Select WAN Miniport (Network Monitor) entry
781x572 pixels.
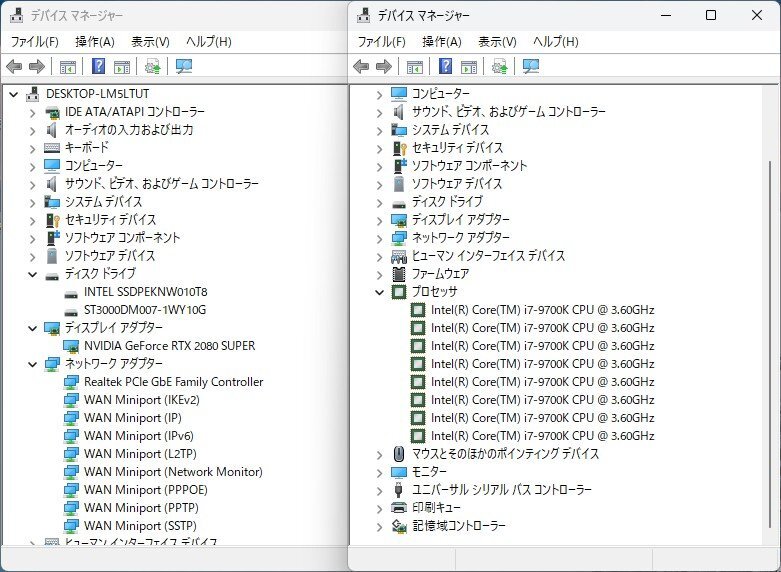(173, 472)
